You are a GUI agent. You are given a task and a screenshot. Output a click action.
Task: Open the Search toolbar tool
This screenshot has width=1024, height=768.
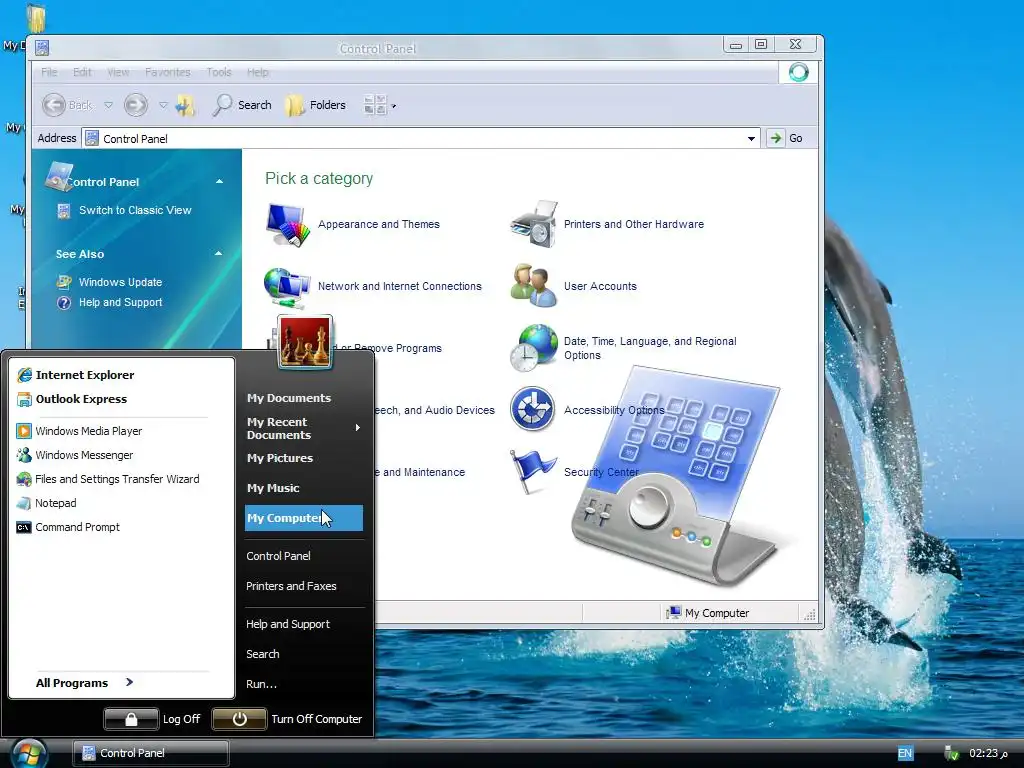tap(242, 105)
